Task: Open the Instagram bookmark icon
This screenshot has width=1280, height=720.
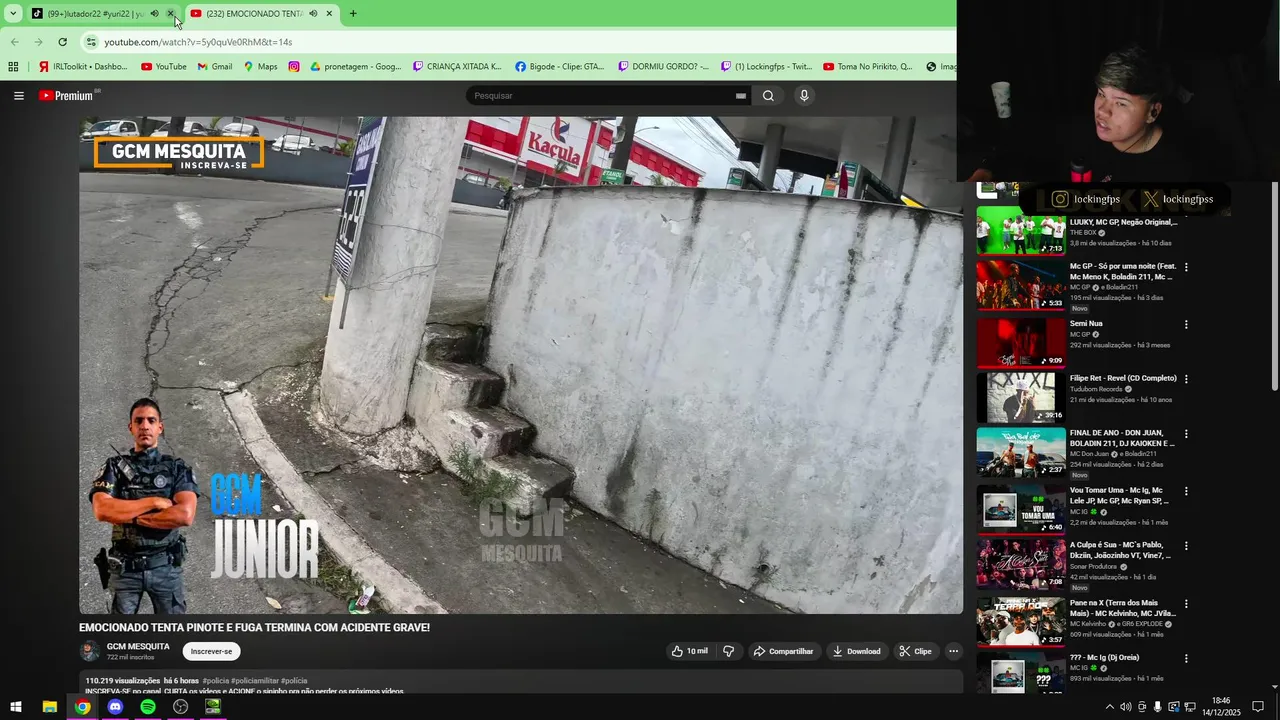Action: (294, 67)
